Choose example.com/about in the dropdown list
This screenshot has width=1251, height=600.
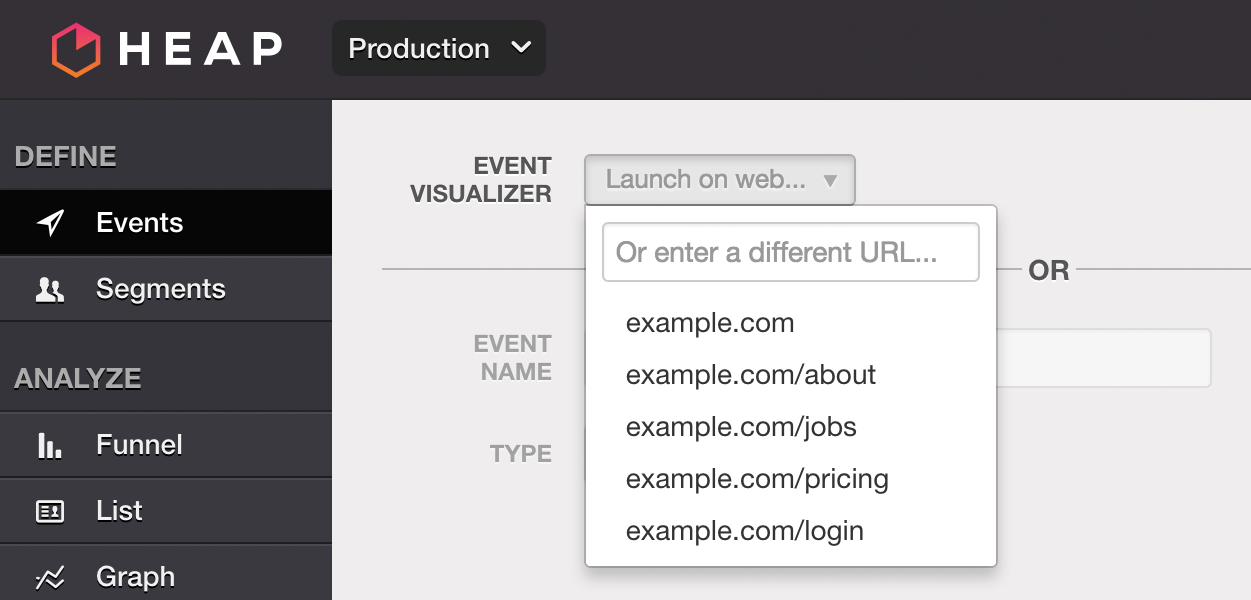(x=750, y=375)
